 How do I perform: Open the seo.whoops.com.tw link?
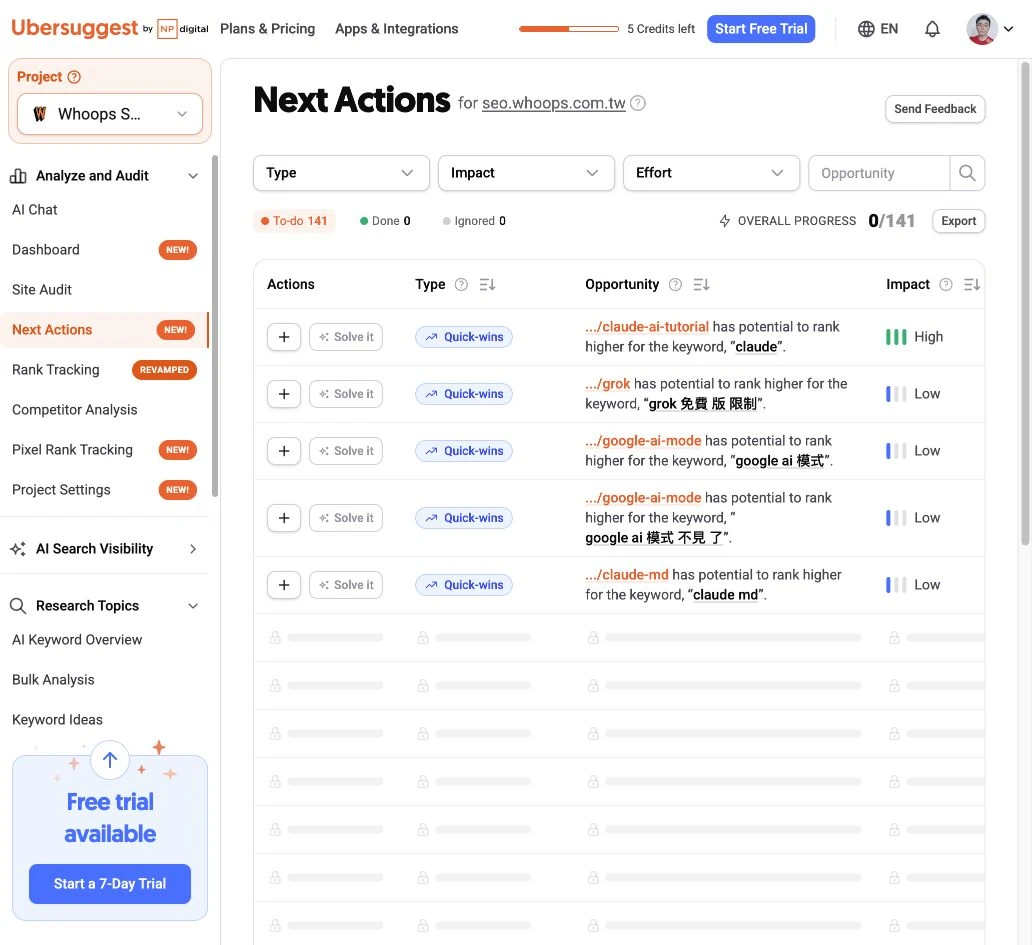click(554, 103)
